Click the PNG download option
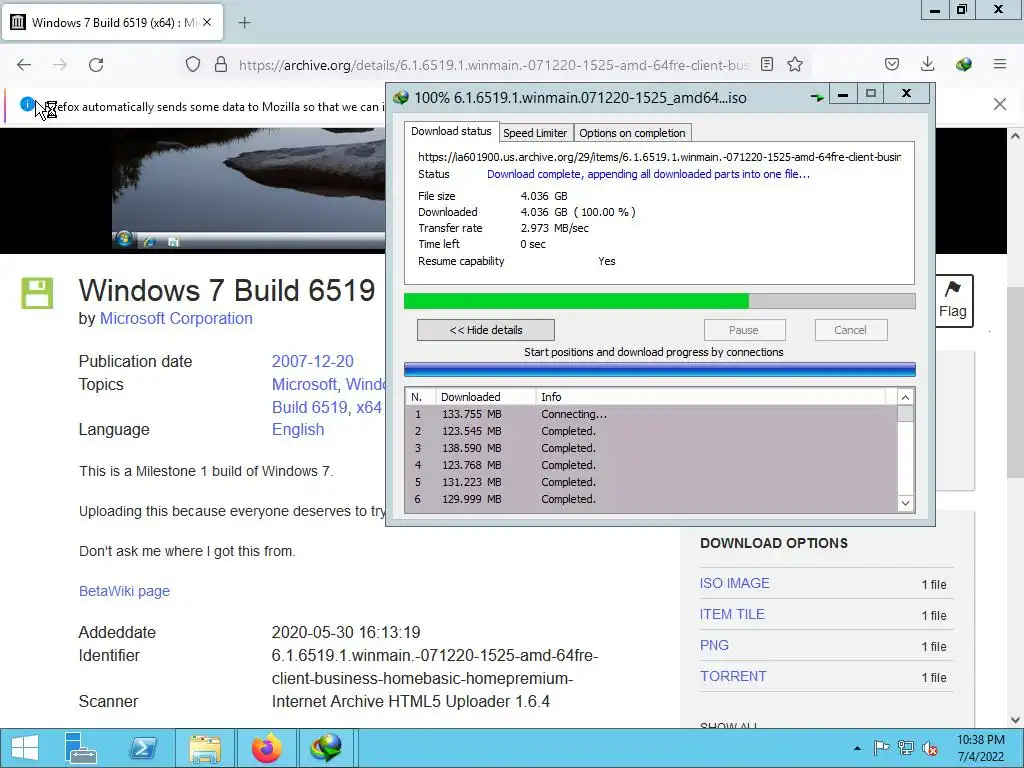This screenshot has height=768, width=1024. pyautogui.click(x=714, y=645)
